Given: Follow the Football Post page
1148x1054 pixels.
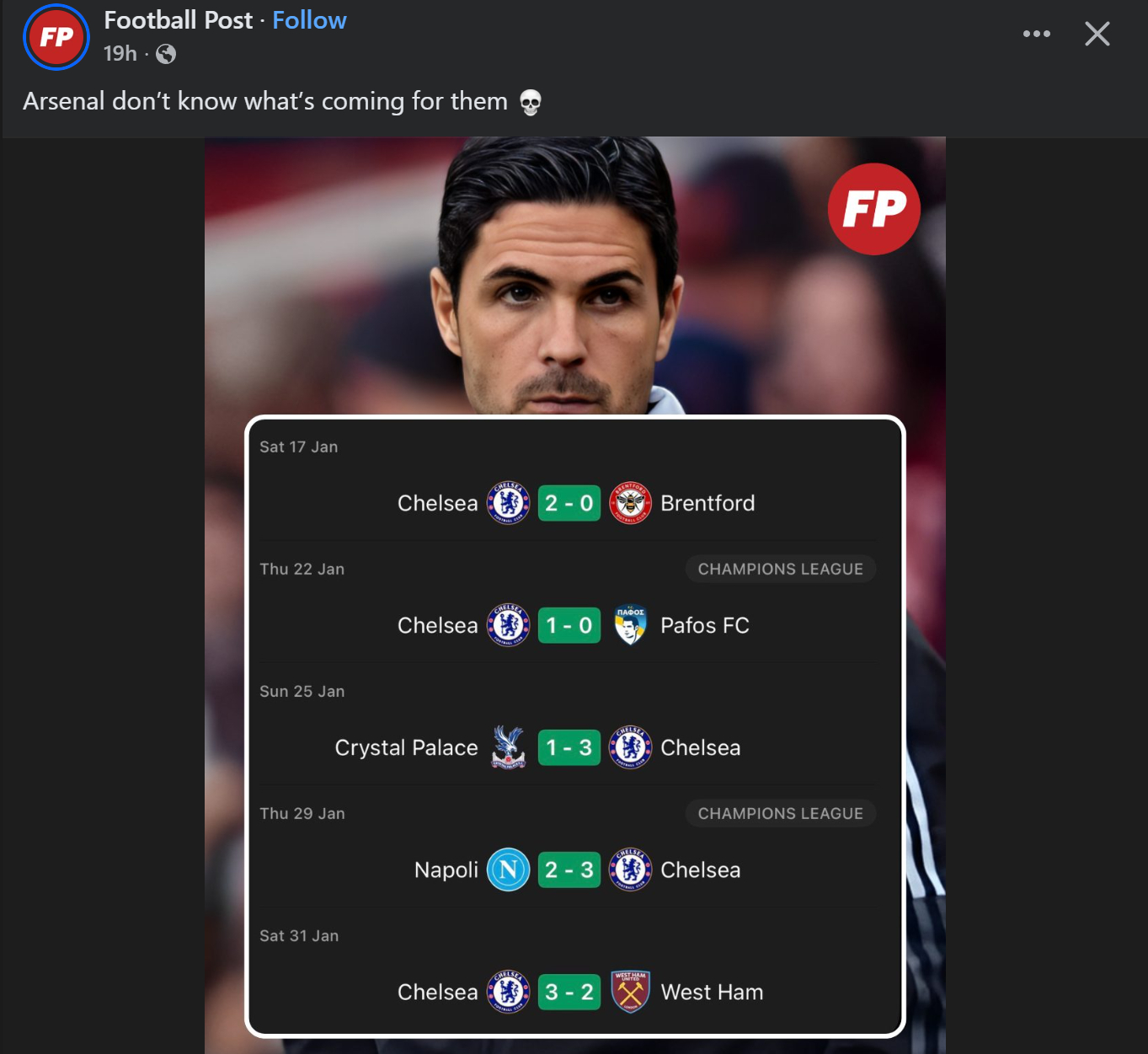Looking at the screenshot, I should click(309, 20).
